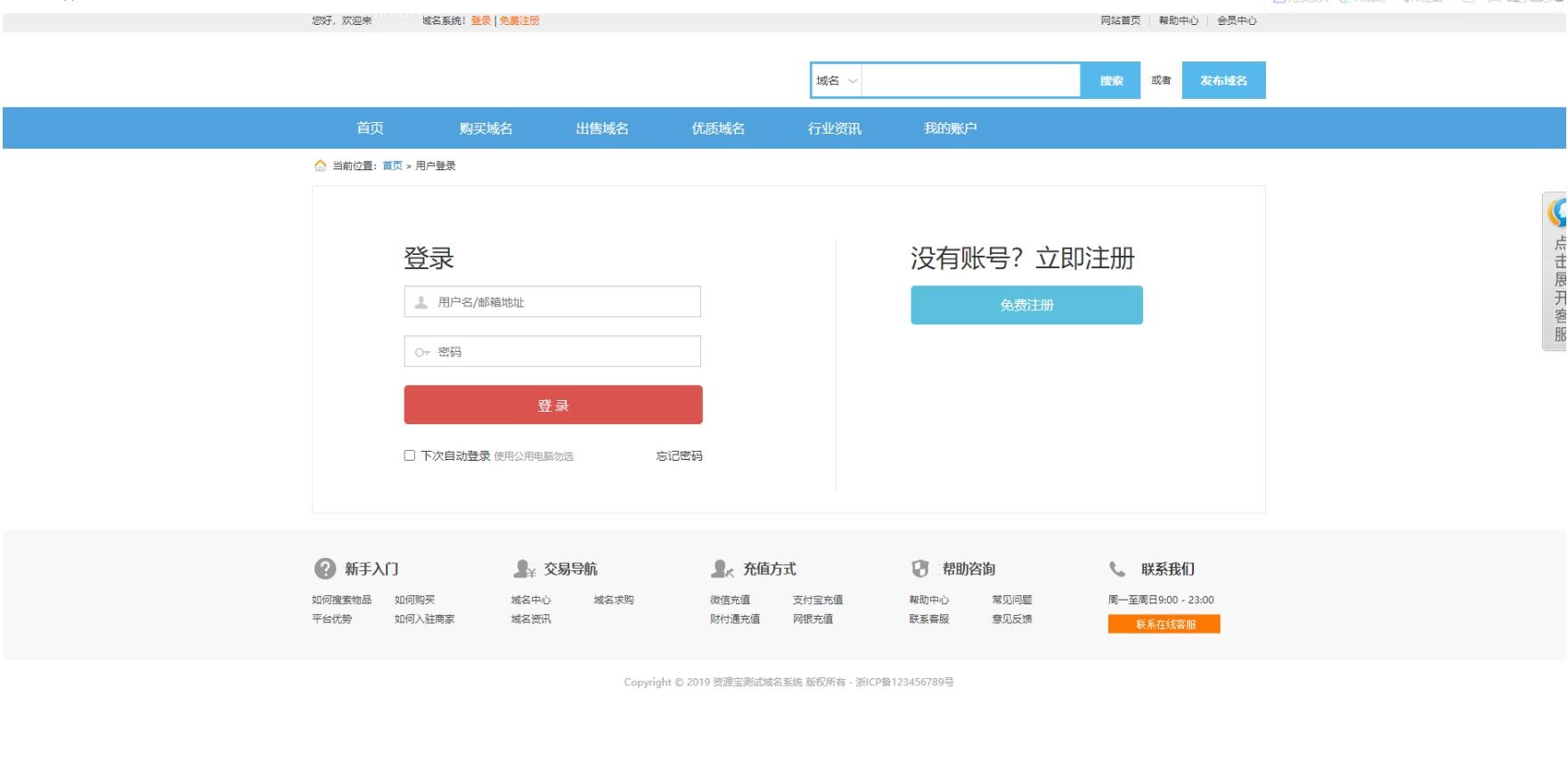Viewport: 1568px width, 770px height.
Task: Go to 首页 in the navigation bar
Action: 370,128
